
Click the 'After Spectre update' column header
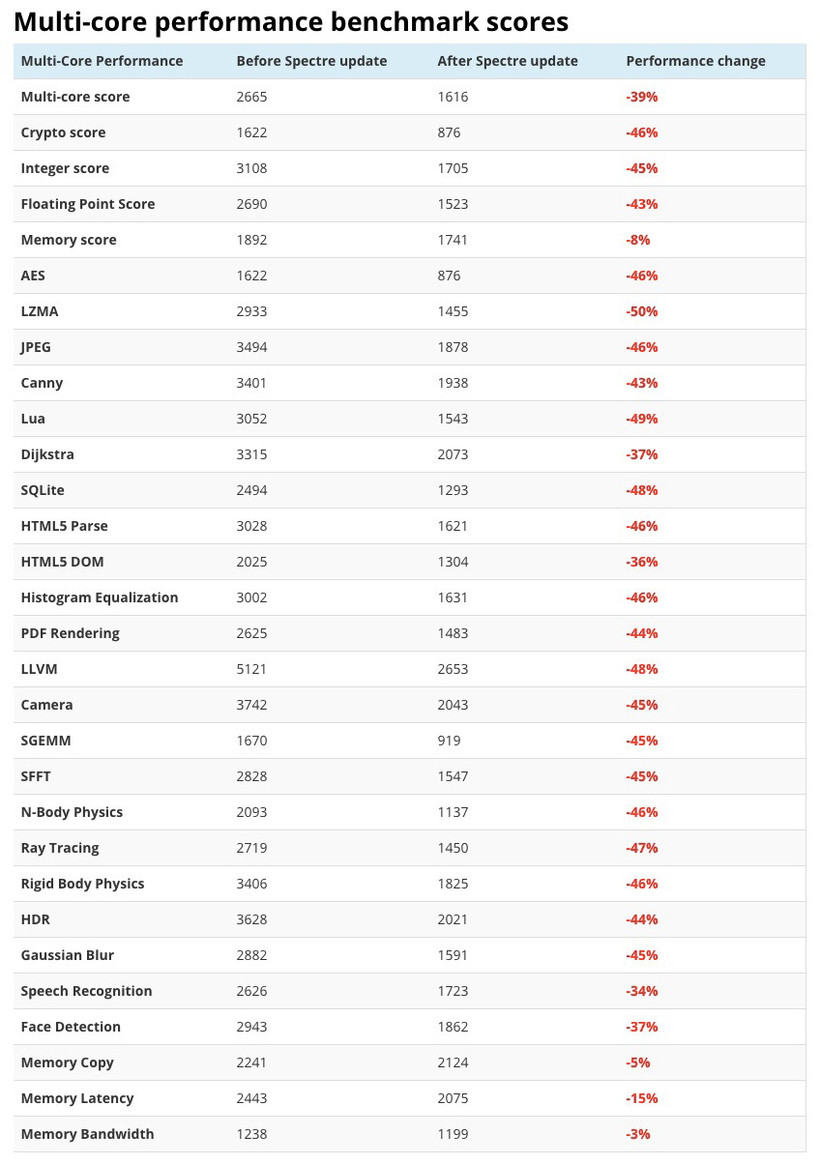pyautogui.click(x=507, y=61)
